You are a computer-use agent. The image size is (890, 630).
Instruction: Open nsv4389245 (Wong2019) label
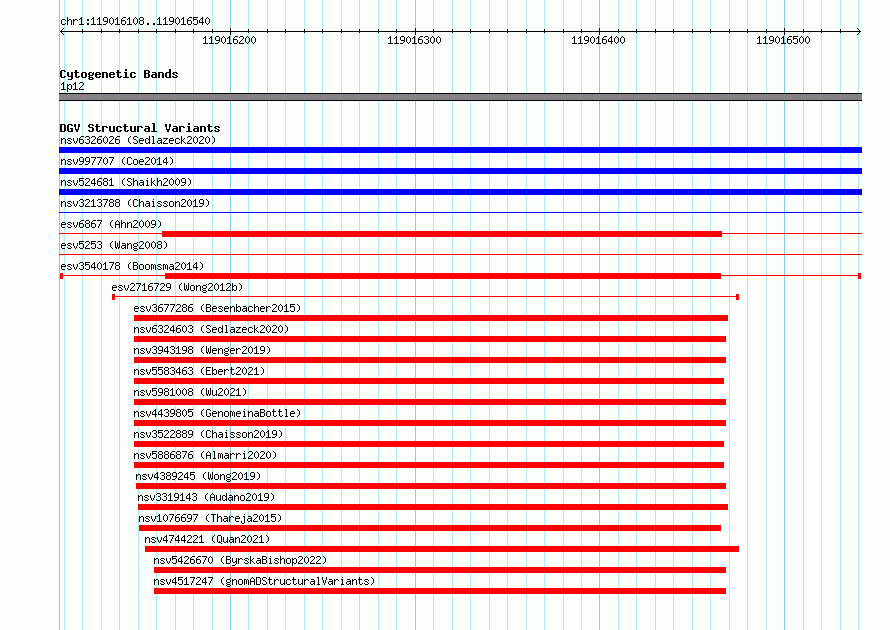(198, 476)
